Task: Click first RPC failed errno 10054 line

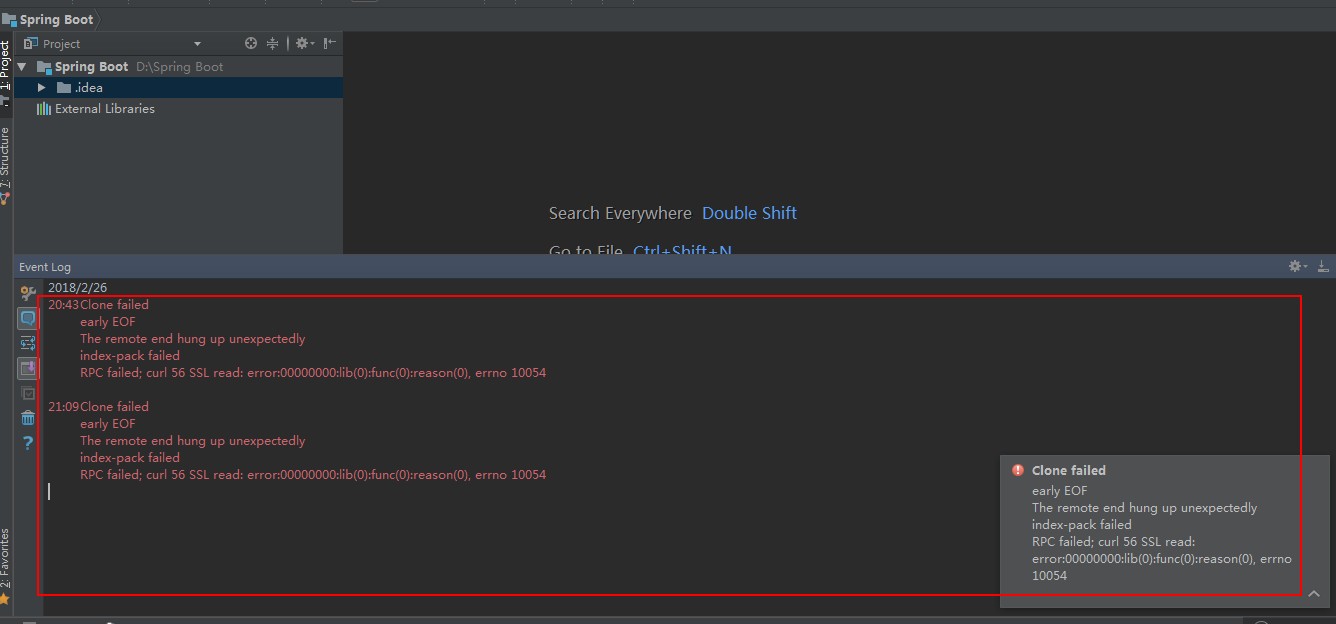Action: pyautogui.click(x=313, y=372)
